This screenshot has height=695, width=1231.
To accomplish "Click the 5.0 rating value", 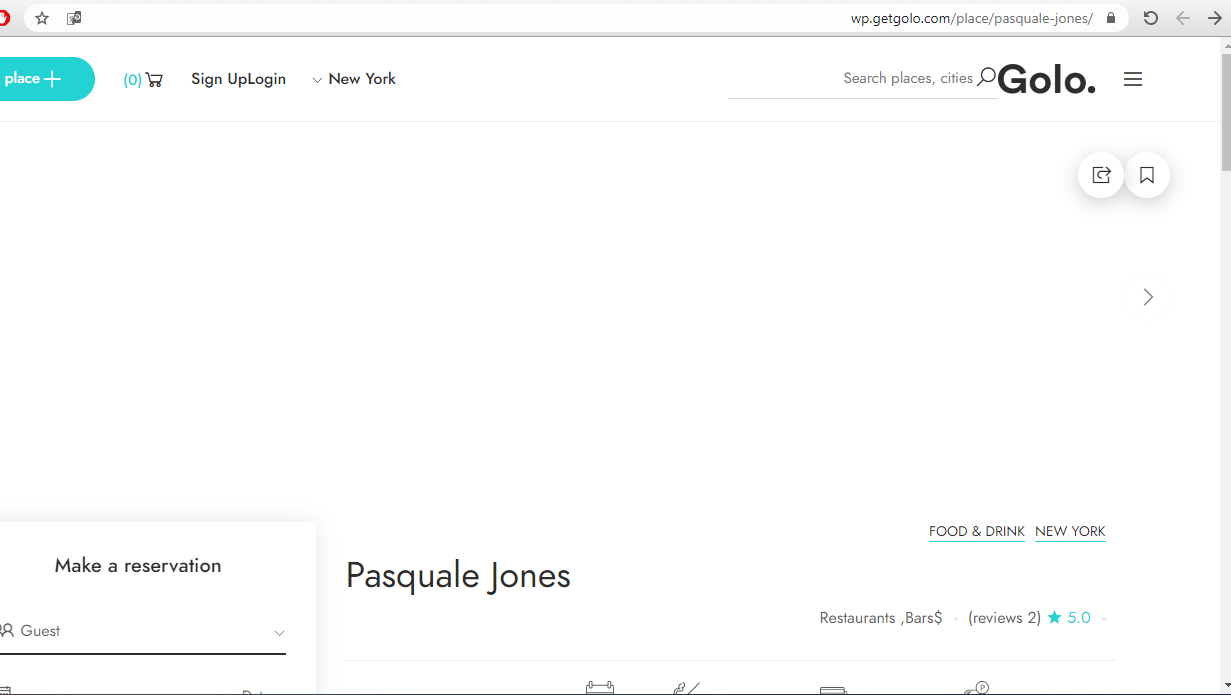I will [x=1079, y=618].
